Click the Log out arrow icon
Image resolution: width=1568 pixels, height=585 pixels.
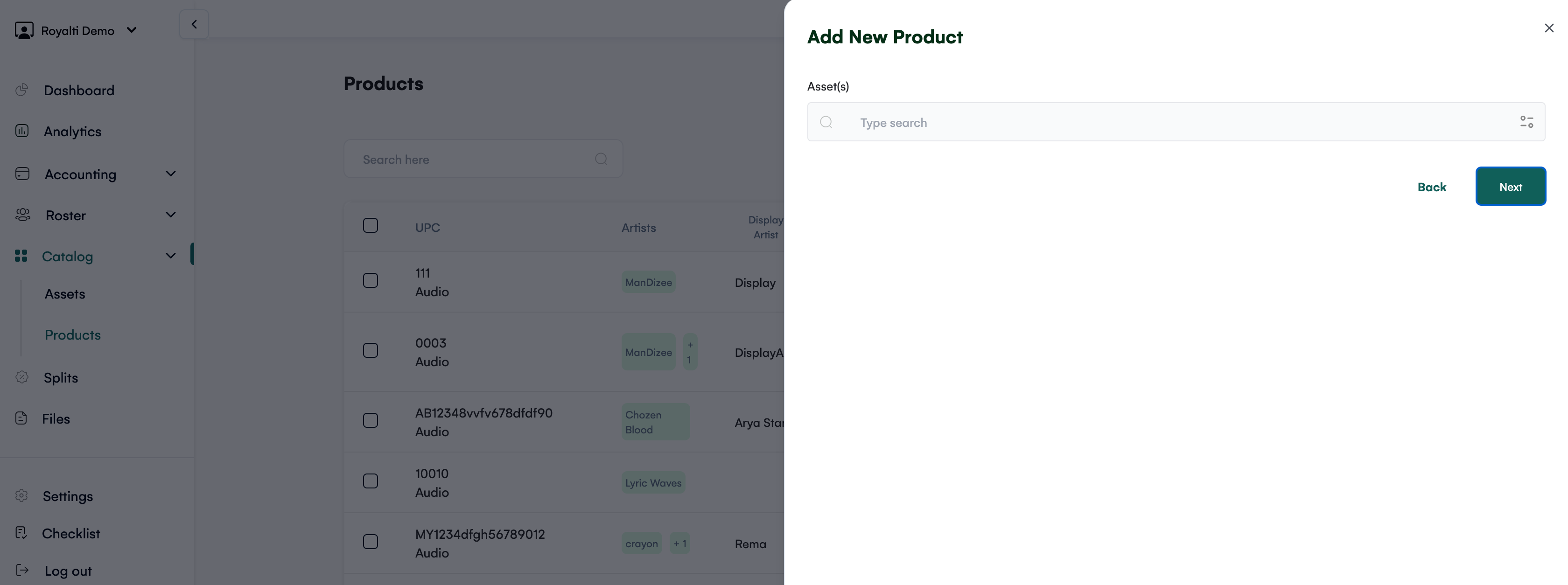pyautogui.click(x=22, y=571)
